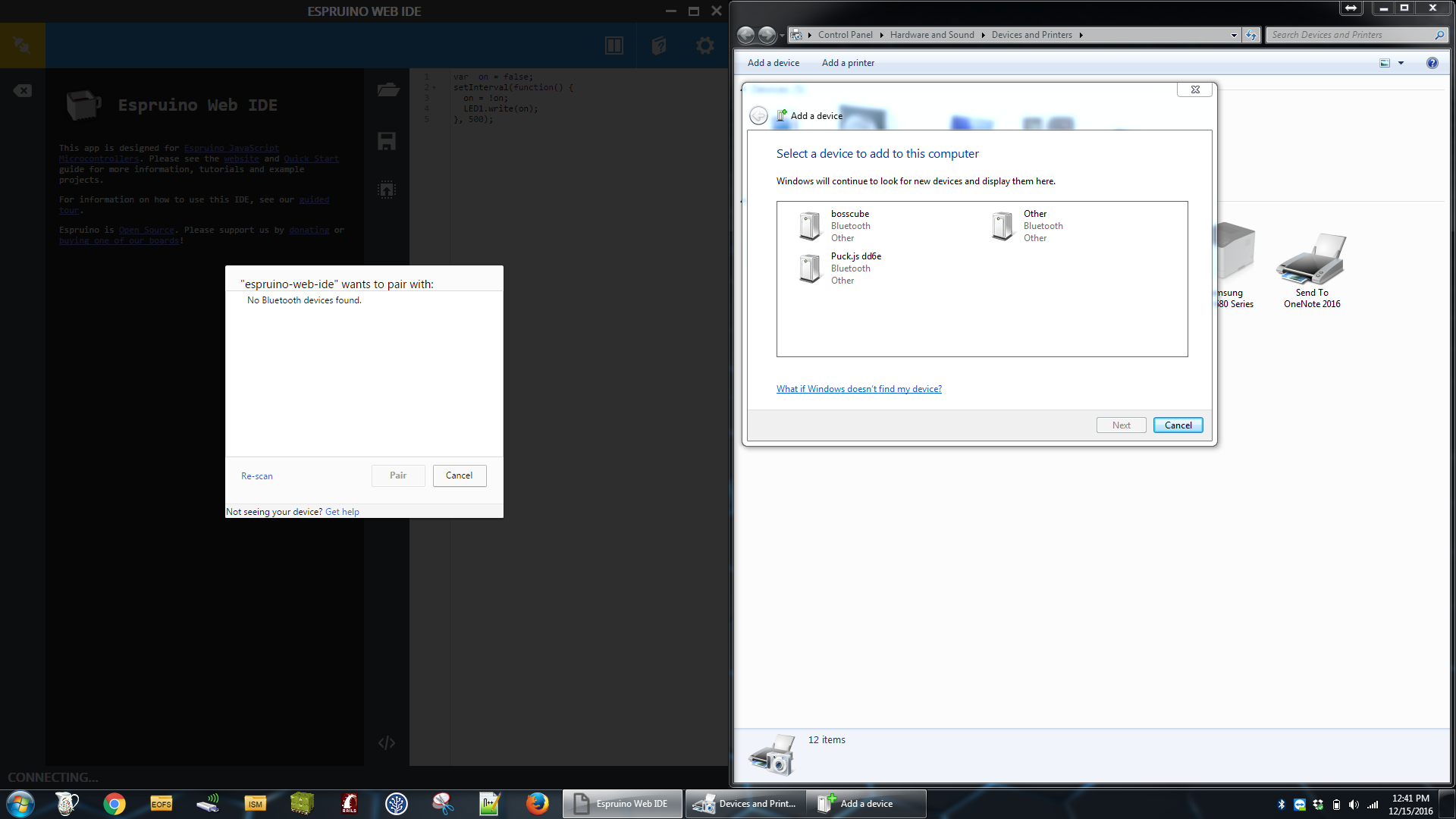Open the Get help link

(342, 512)
